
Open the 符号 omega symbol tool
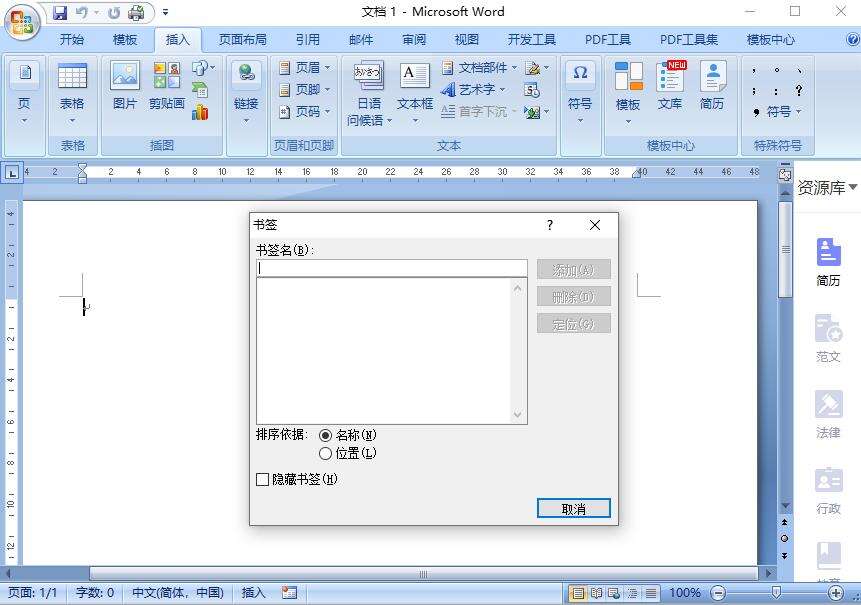(580, 93)
